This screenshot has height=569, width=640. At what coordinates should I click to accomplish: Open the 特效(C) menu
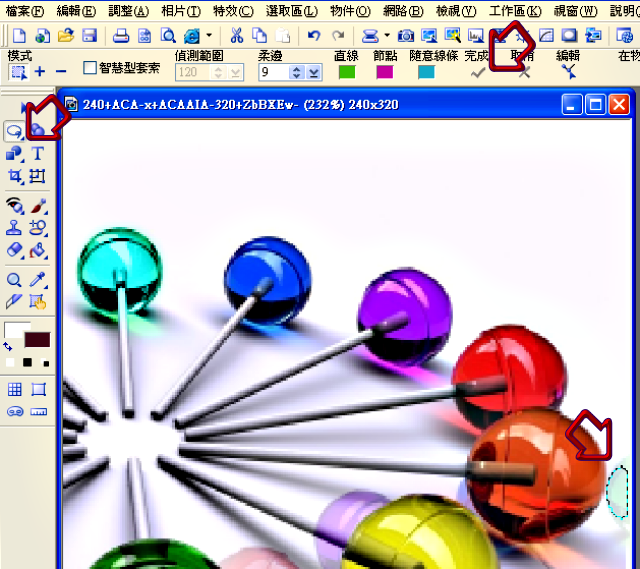[233, 11]
